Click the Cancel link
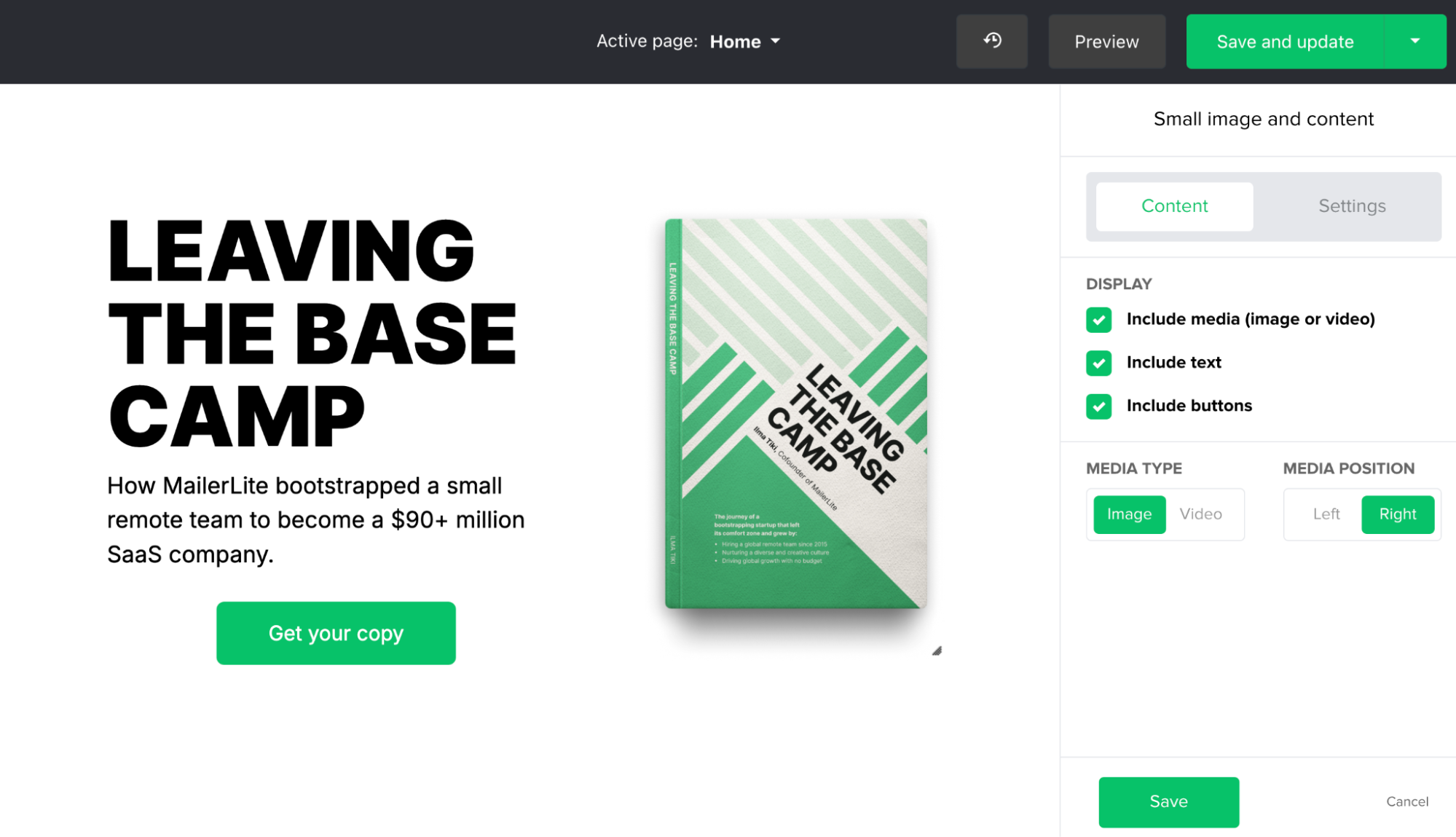Screen dimensions: 1456x837 tap(1407, 800)
